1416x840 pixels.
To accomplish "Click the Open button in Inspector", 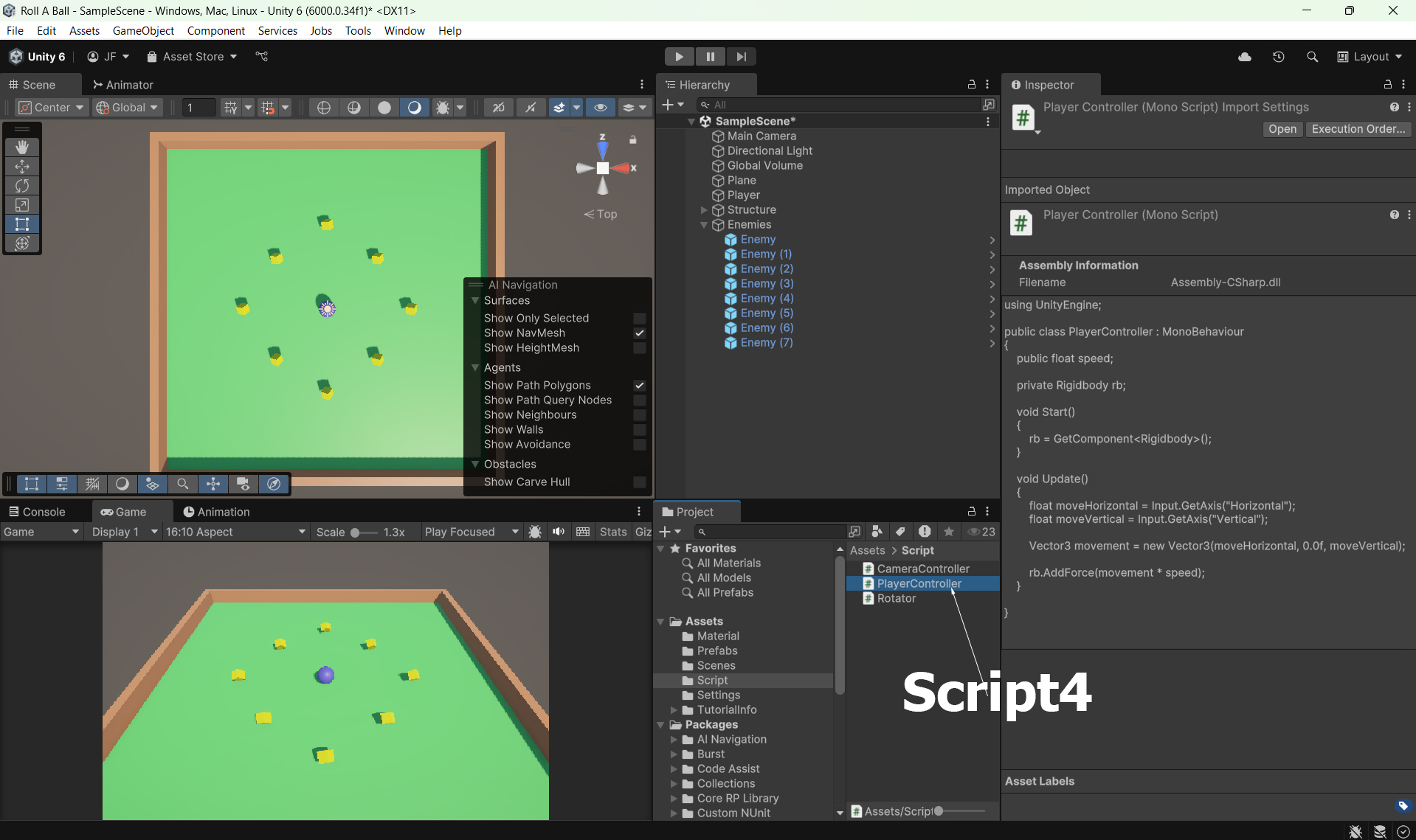I will pos(1282,129).
